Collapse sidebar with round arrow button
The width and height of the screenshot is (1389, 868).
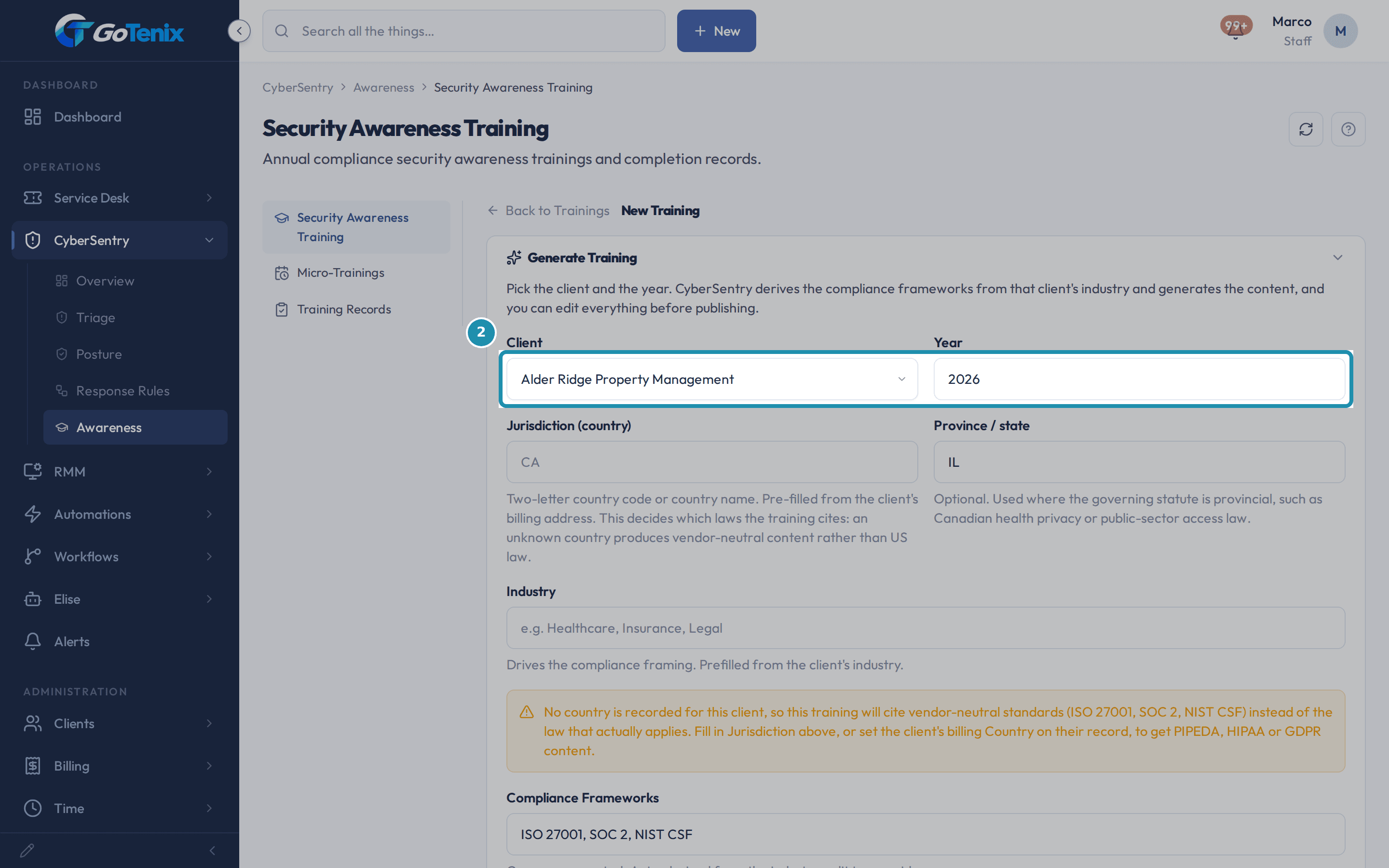point(239,31)
